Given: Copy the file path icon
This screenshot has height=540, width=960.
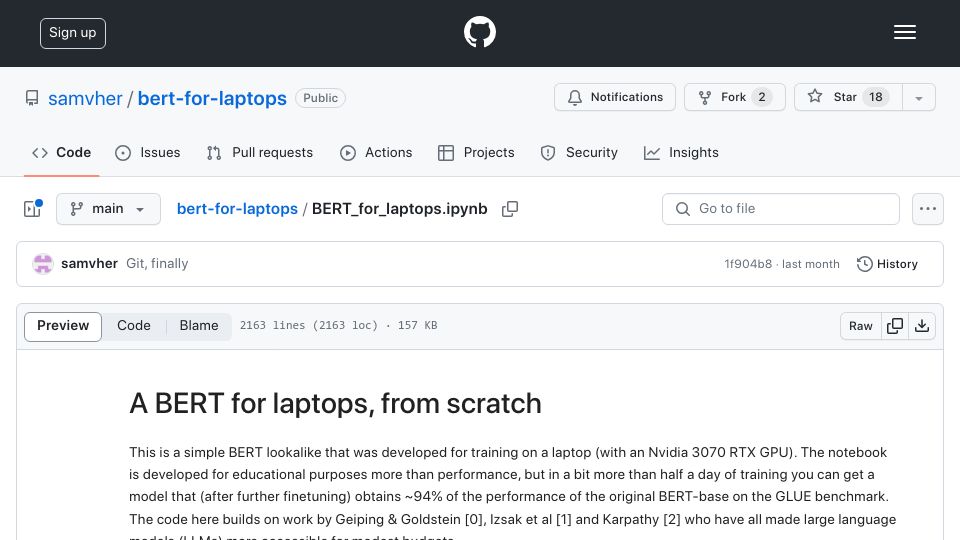Looking at the screenshot, I should point(509,209).
